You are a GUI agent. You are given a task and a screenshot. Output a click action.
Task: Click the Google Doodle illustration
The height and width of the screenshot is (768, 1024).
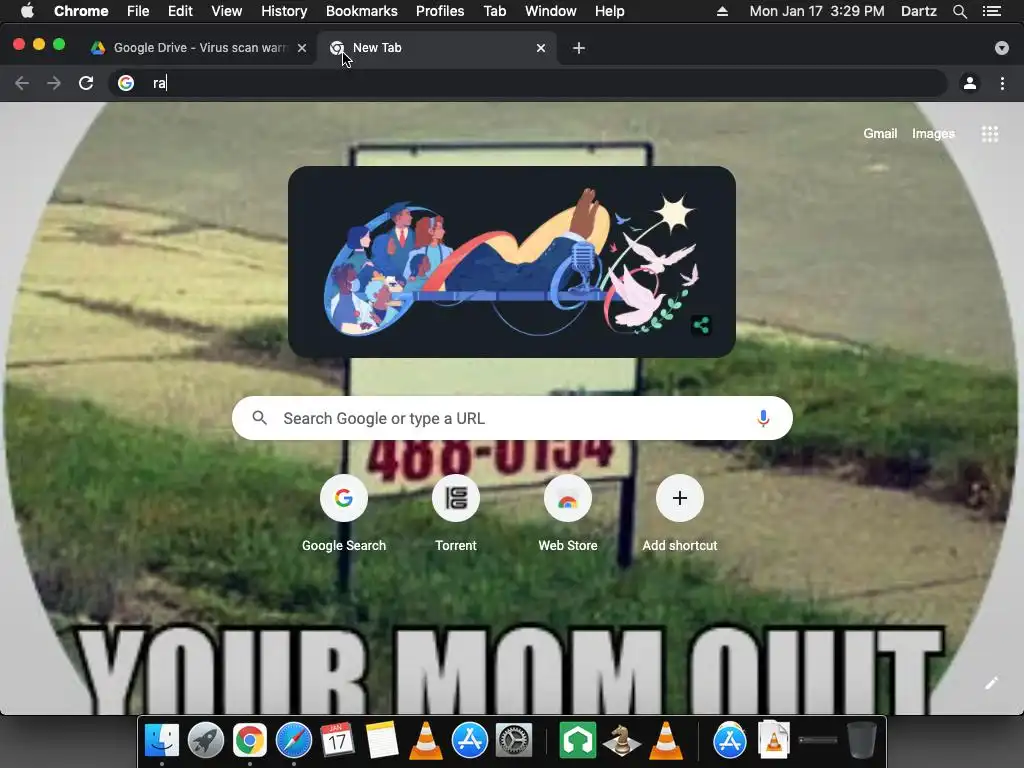tap(511, 262)
